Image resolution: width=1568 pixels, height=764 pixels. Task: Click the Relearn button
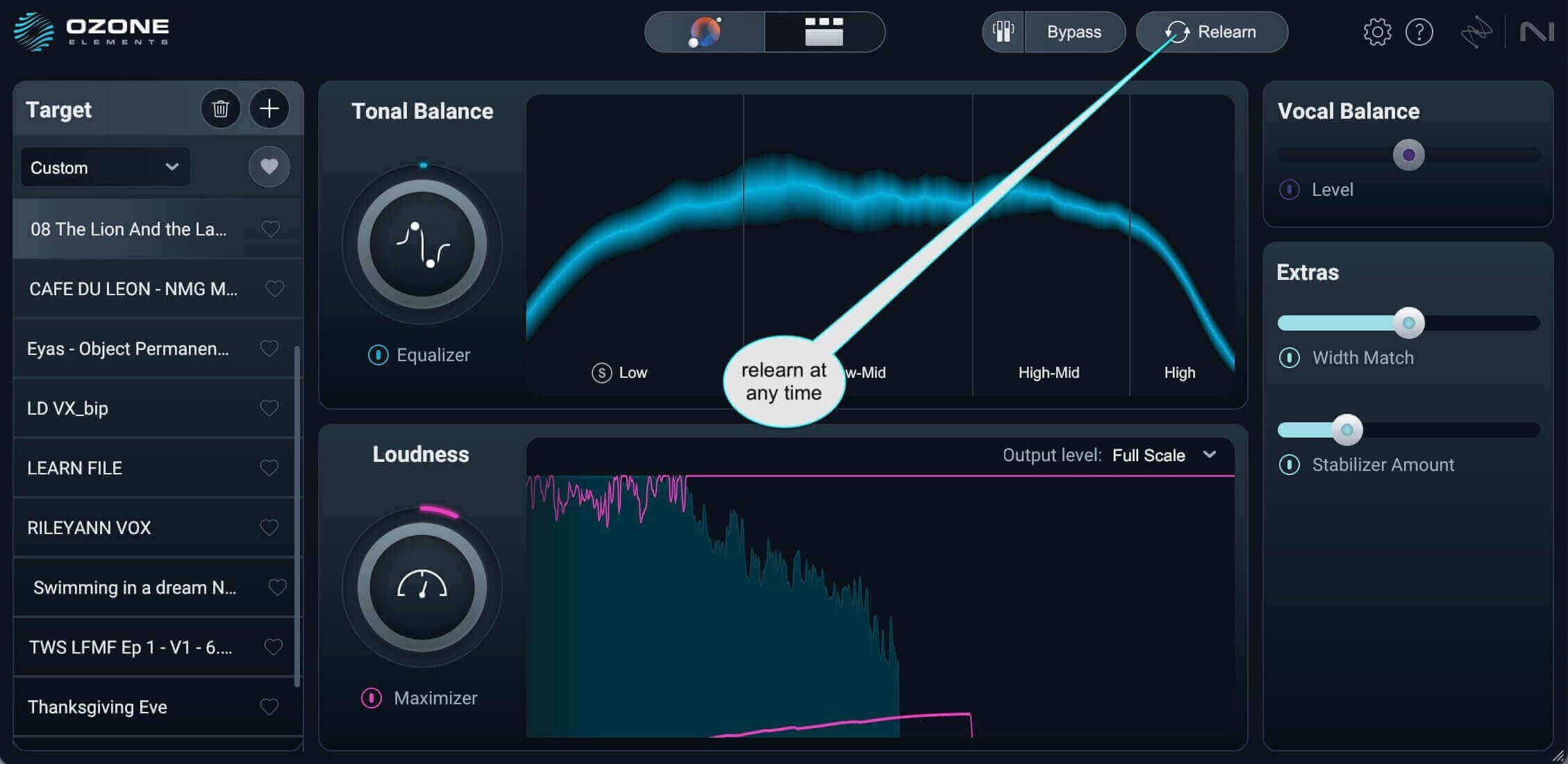pos(1212,32)
